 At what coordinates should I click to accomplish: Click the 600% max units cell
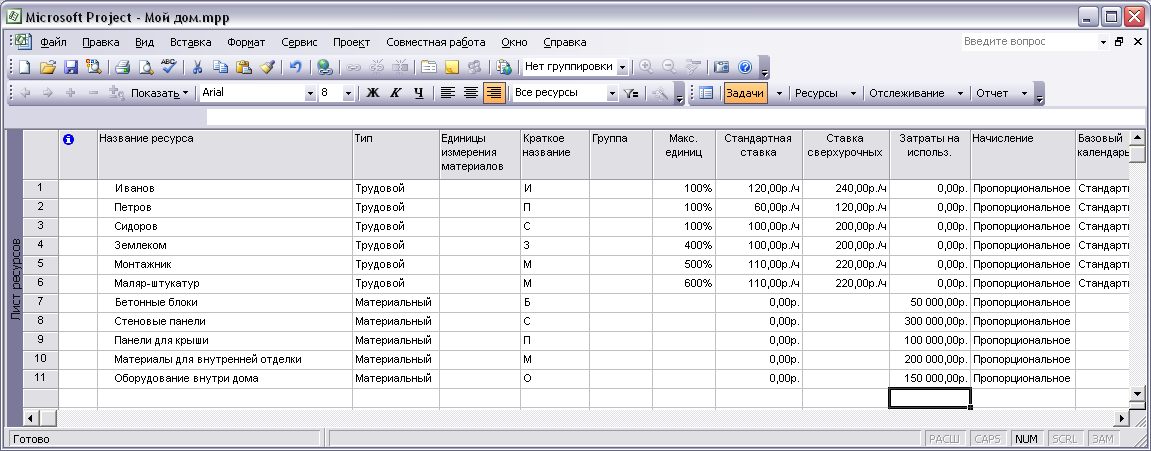click(684, 284)
